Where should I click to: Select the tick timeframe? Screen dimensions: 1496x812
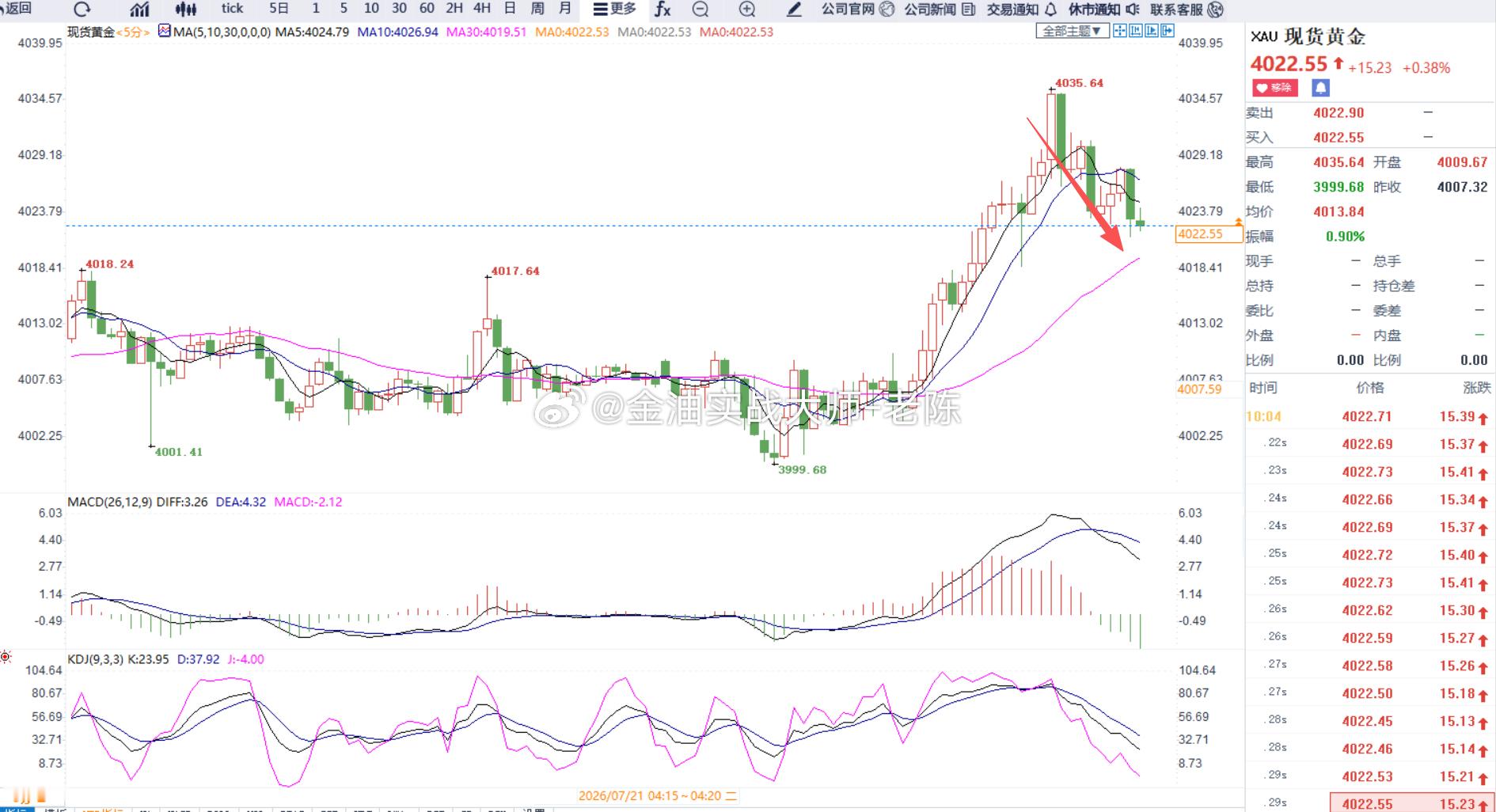click(x=232, y=9)
